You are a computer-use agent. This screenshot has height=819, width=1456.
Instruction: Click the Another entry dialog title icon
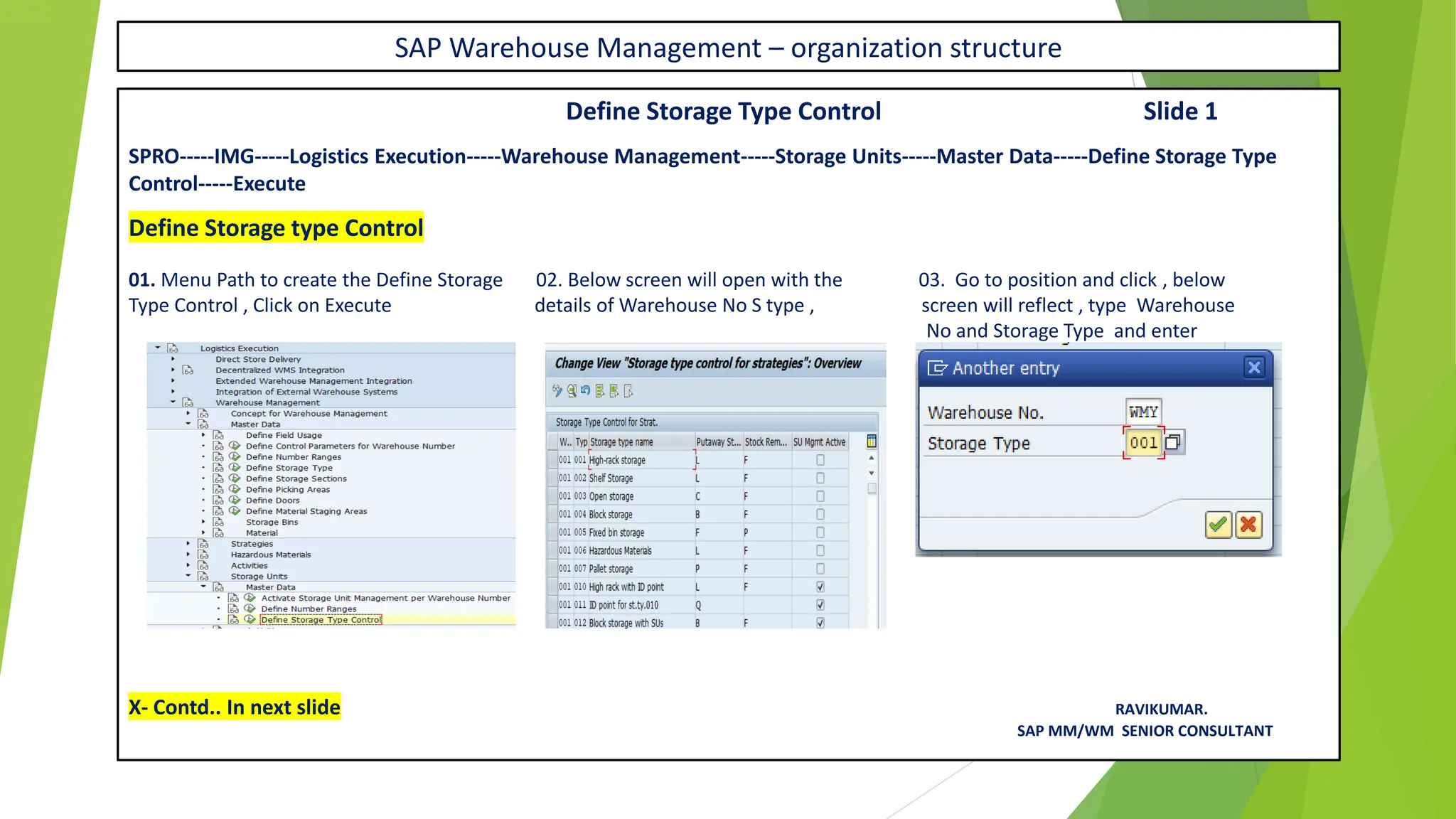pyautogui.click(x=937, y=368)
